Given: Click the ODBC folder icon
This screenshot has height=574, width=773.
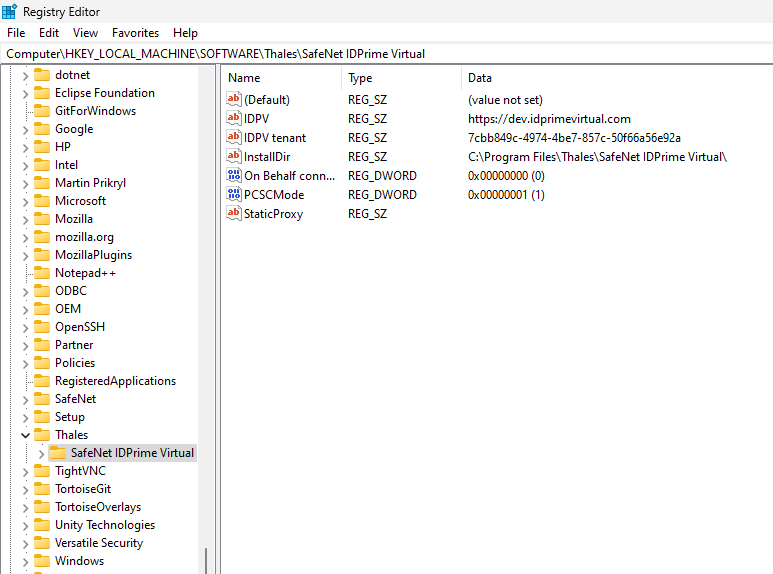Looking at the screenshot, I should pos(42,291).
